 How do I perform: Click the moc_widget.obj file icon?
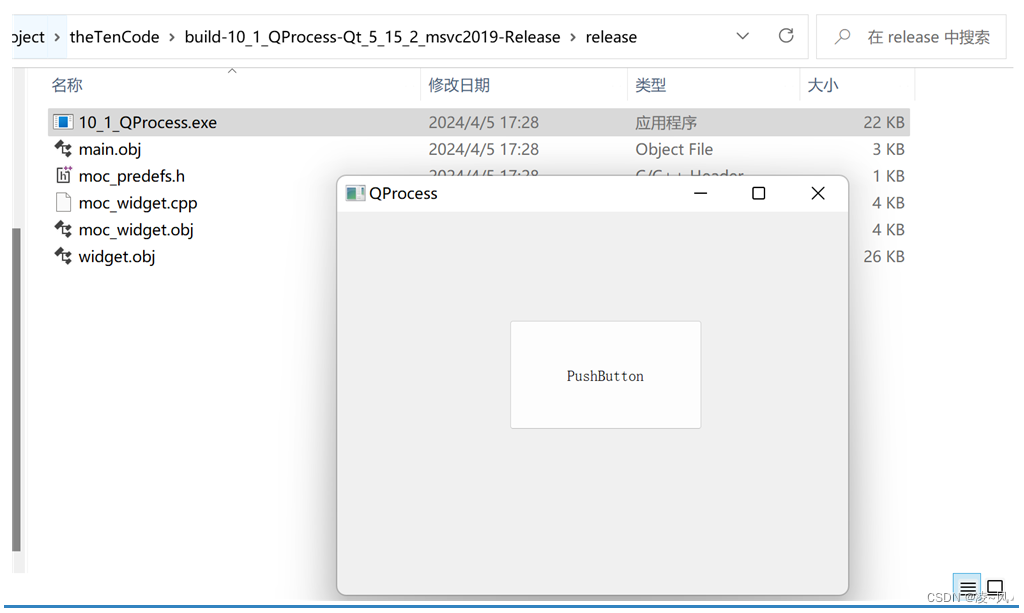pyautogui.click(x=61, y=229)
